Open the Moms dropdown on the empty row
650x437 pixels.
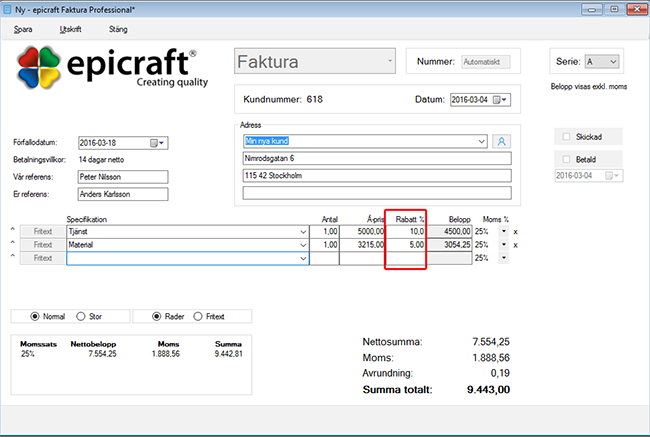[504, 258]
